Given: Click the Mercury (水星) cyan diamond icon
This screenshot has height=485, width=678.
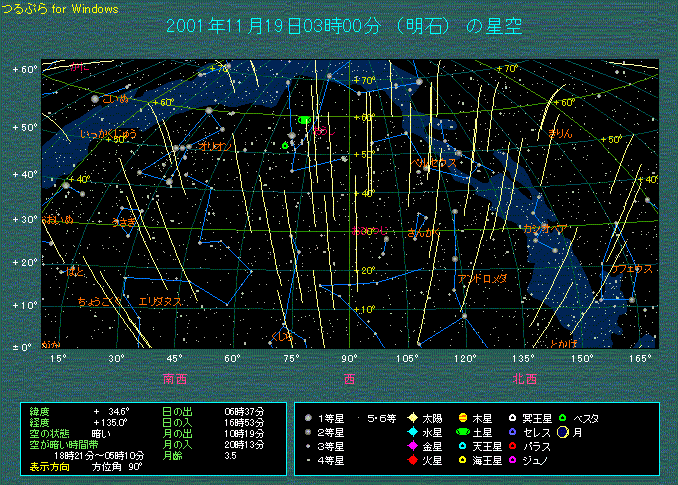Looking at the screenshot, I should [412, 432].
